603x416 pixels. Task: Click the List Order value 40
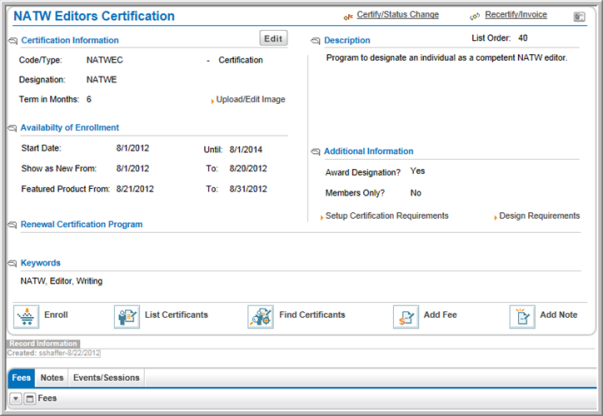pos(523,38)
